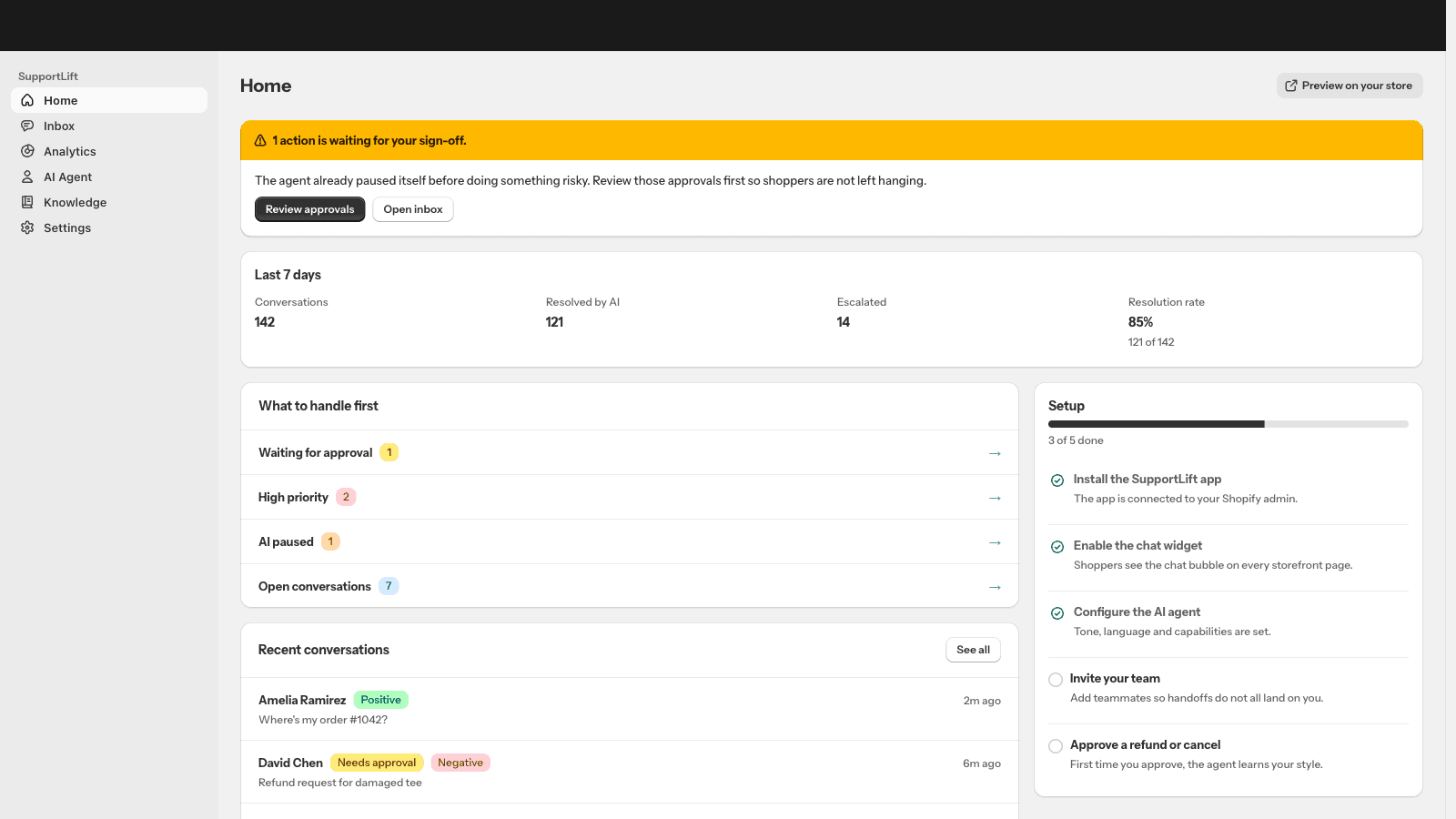
Task: Click the '6m ago' timestamp
Action: [982, 763]
